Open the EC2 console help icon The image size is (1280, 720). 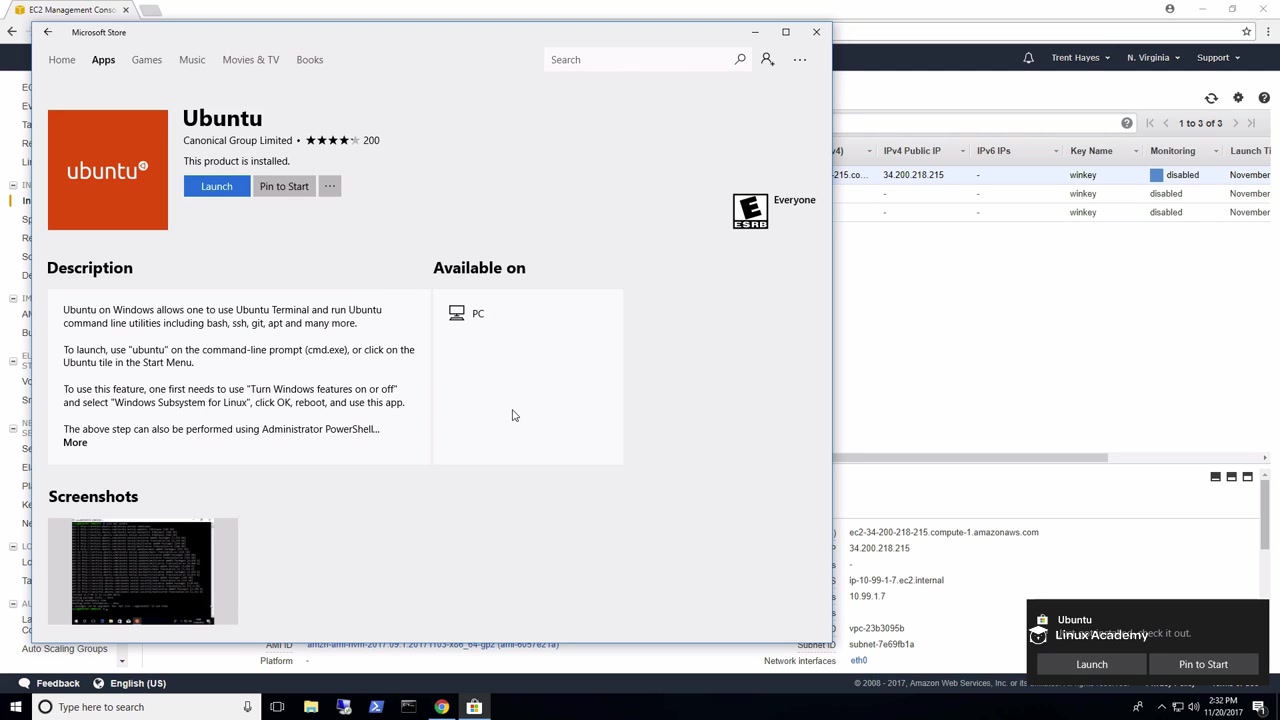click(x=1264, y=98)
